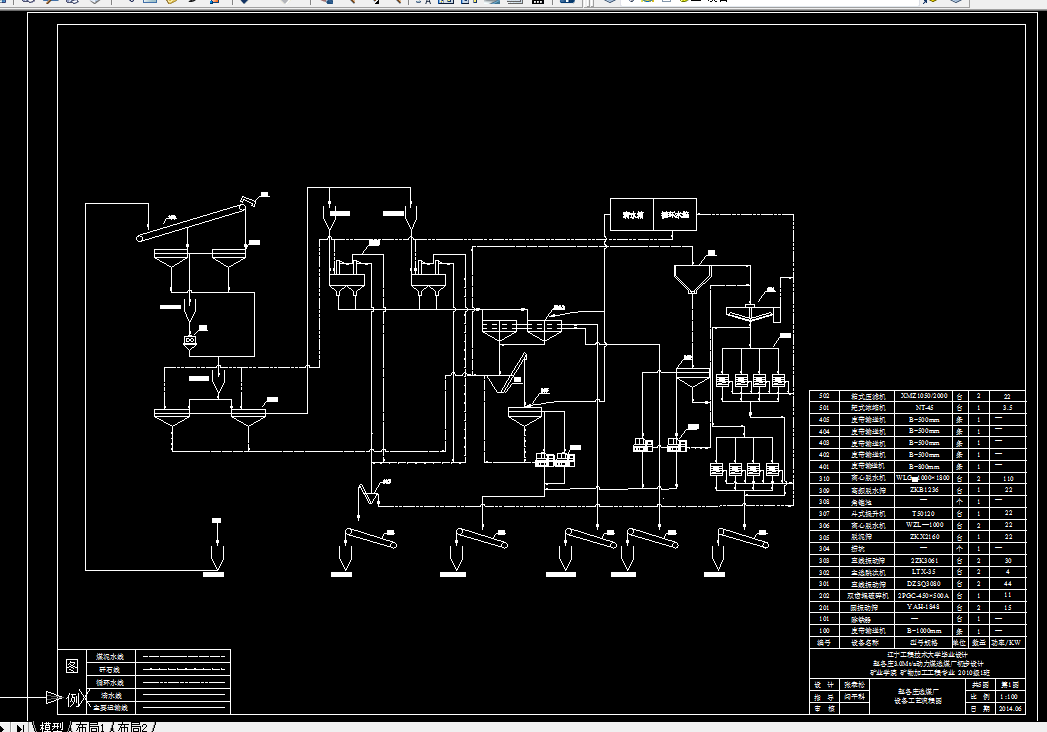The height and width of the screenshot is (732, 1047).
Task: Select the 循环水线 legend entry
Action: [111, 683]
